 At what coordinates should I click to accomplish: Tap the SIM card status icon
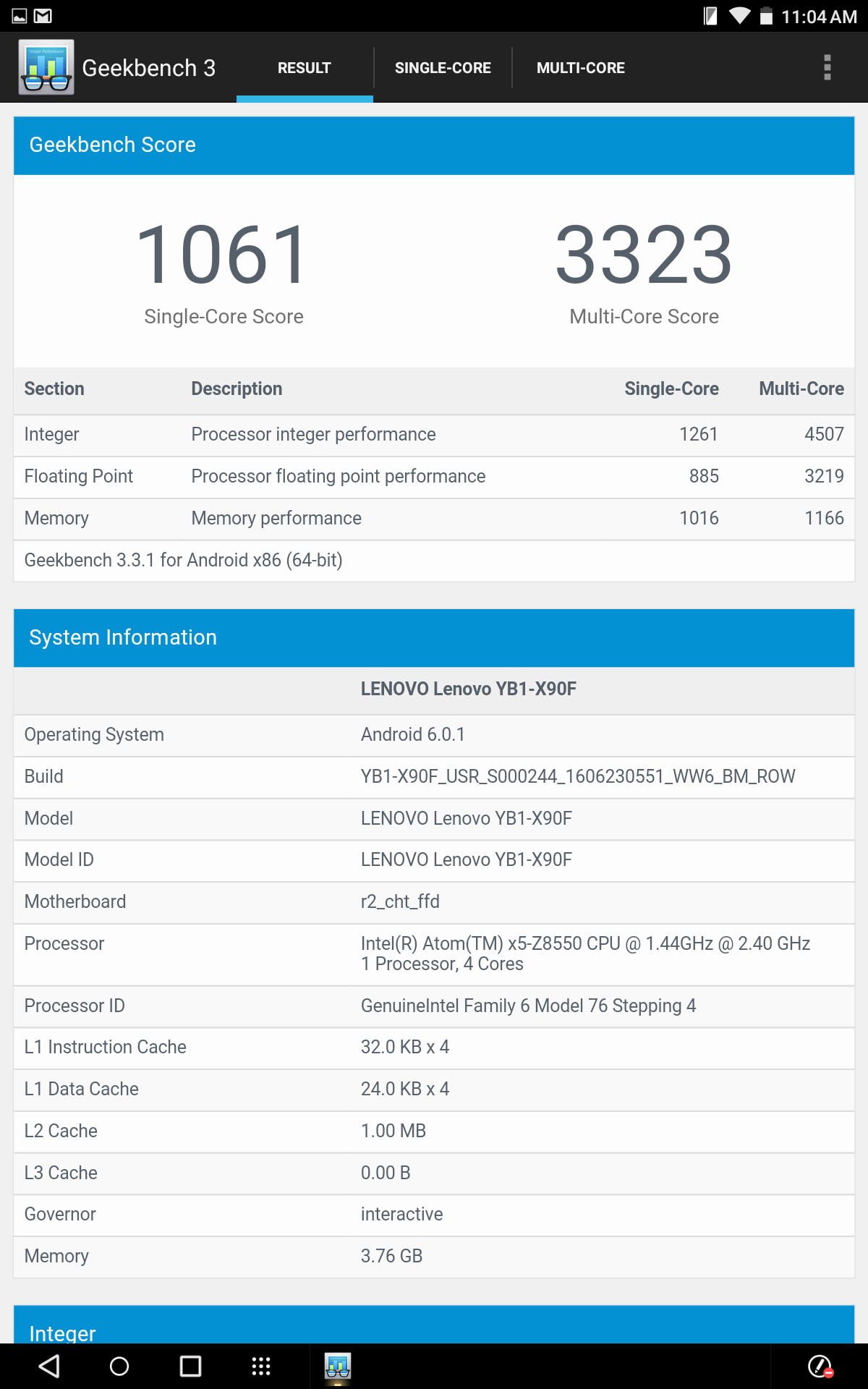pyautogui.click(x=710, y=16)
